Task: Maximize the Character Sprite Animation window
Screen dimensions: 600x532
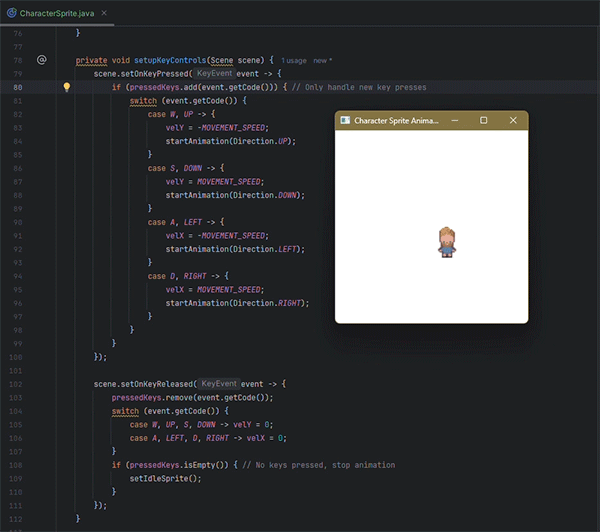Action: (484, 120)
